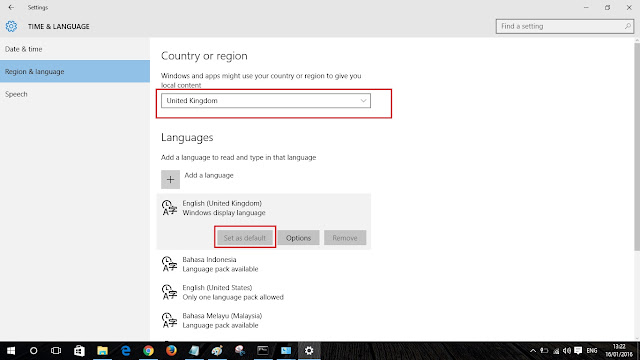Open the Date & time section
This screenshot has height=360, width=640.
[x=75, y=49]
